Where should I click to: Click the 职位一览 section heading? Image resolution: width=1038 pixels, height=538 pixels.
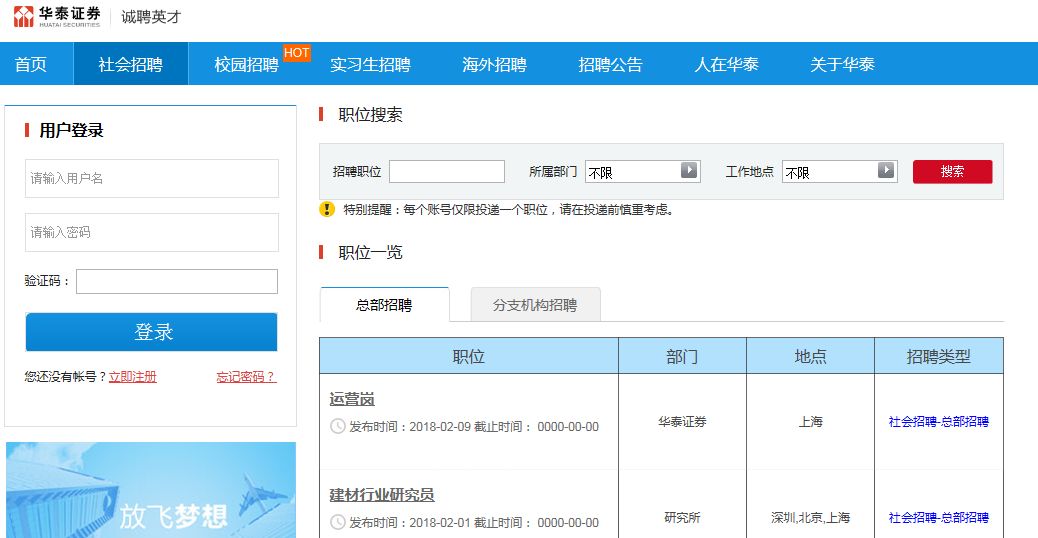tap(370, 252)
